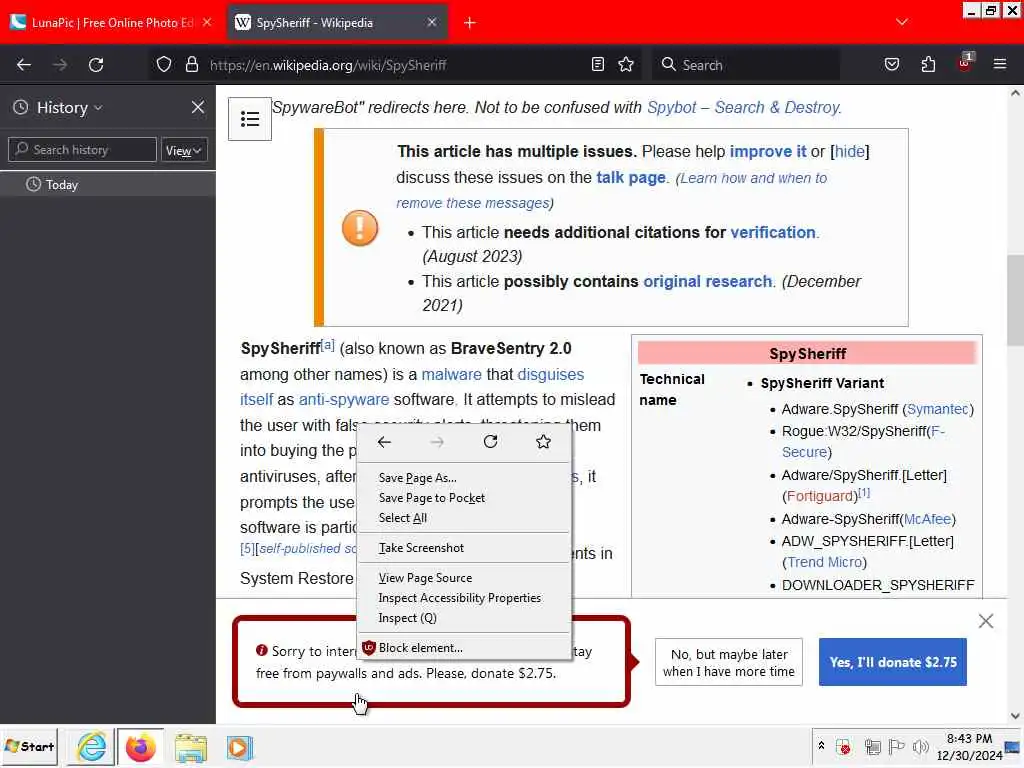Expand the Today history folder
Viewport: 1024px width, 768px height.
pos(108,185)
